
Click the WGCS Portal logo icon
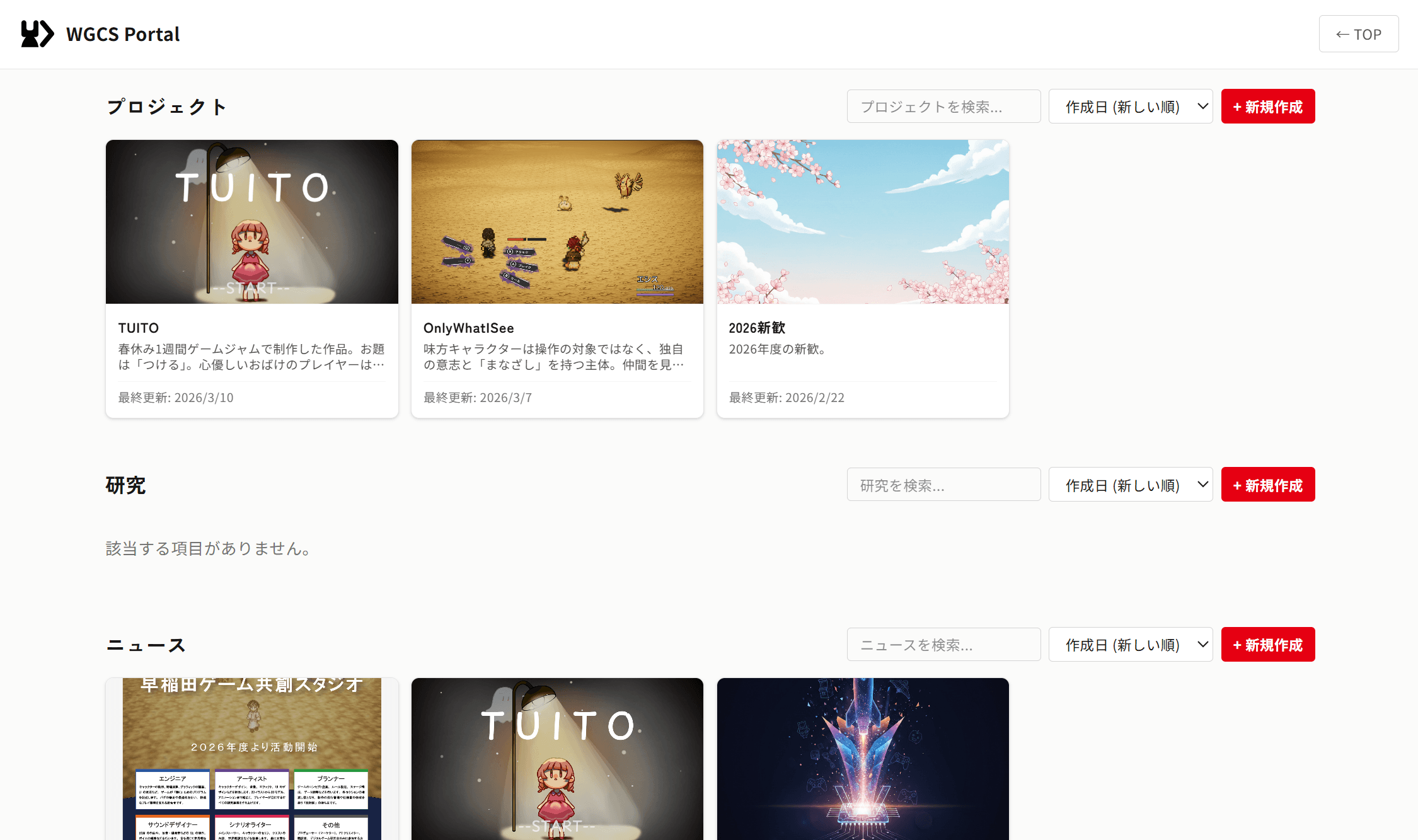click(x=37, y=34)
